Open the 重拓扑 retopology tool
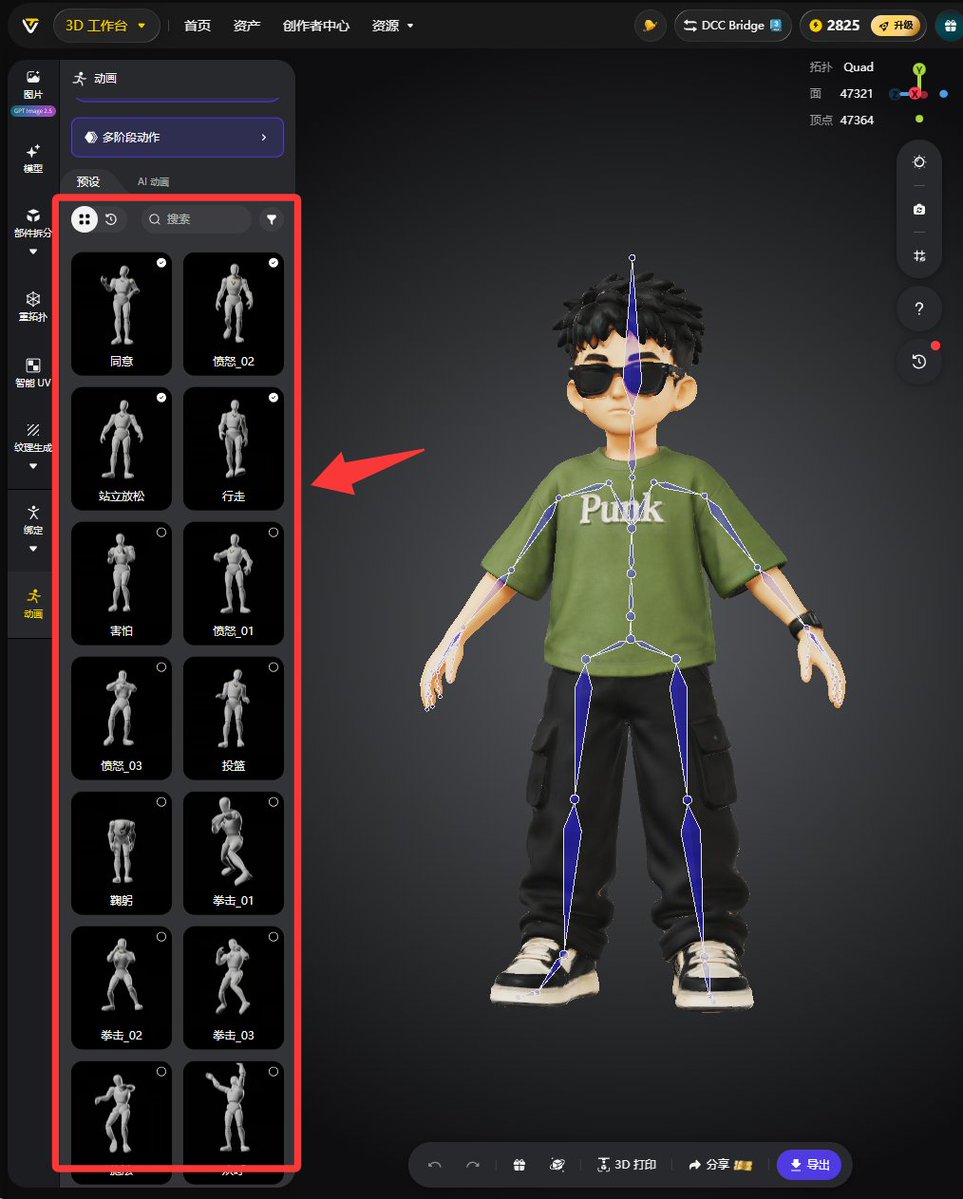Viewport: 963px width, 1199px height. [x=33, y=306]
